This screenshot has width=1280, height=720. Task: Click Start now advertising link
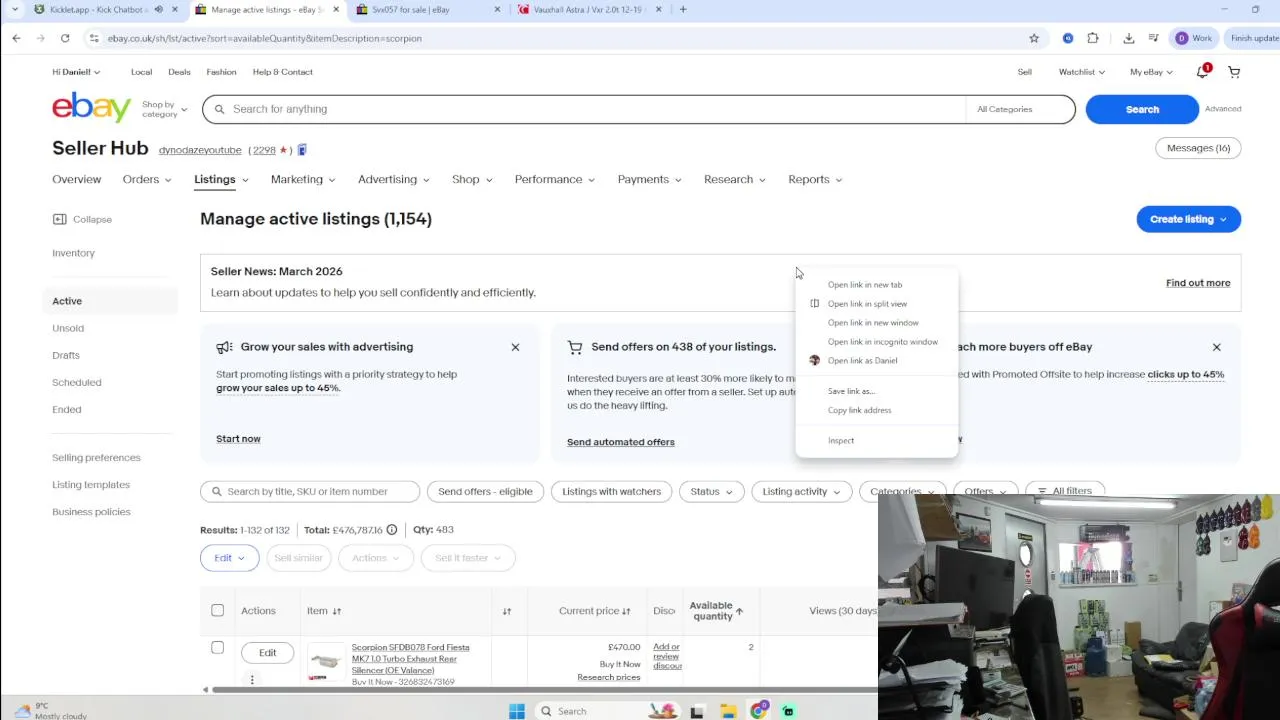pos(238,439)
